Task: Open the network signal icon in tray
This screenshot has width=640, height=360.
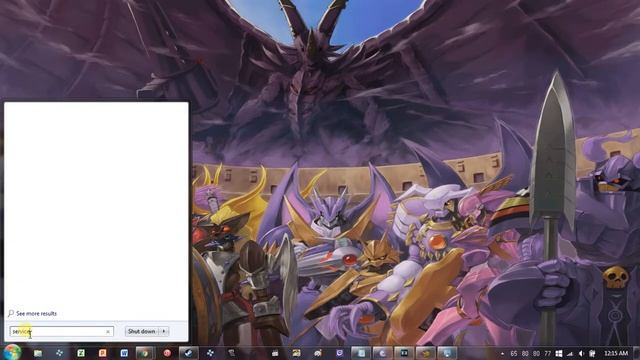Action: 570,353
